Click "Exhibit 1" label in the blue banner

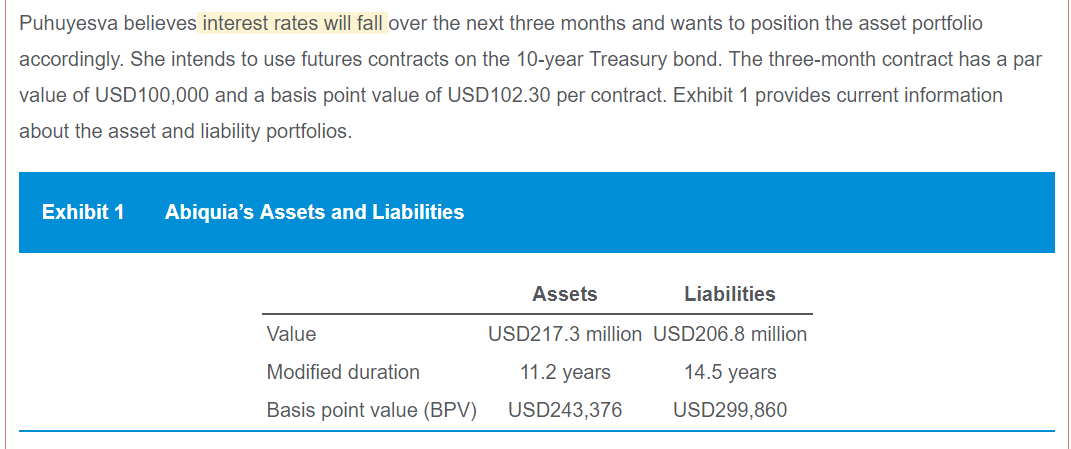[83, 212]
